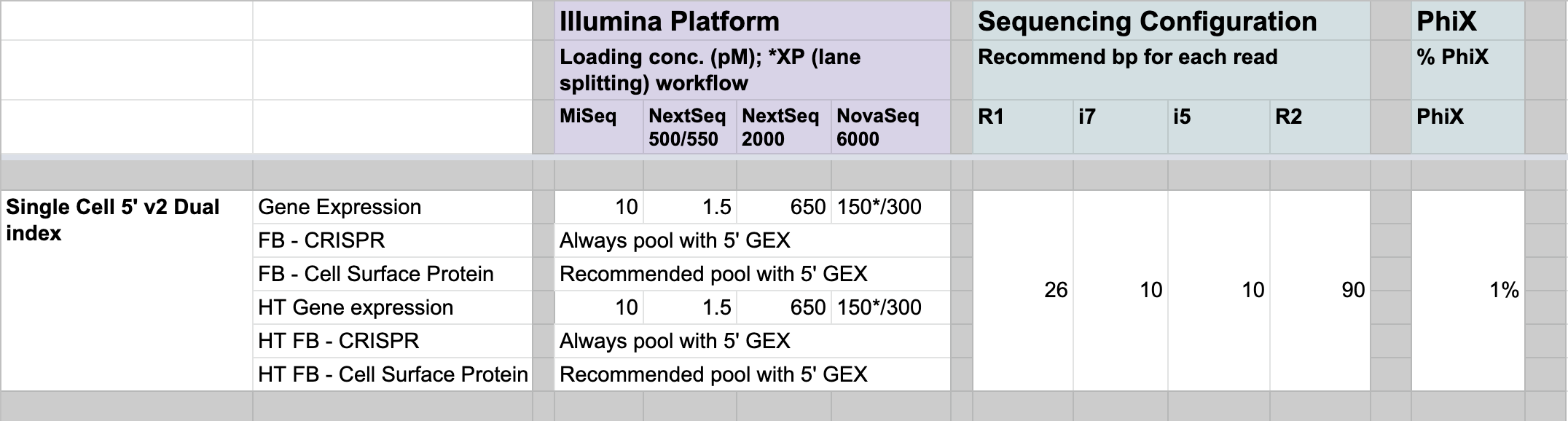This screenshot has height=421, width=1568.
Task: Click the NovaSeq 6000 column header
Action: 890,127
